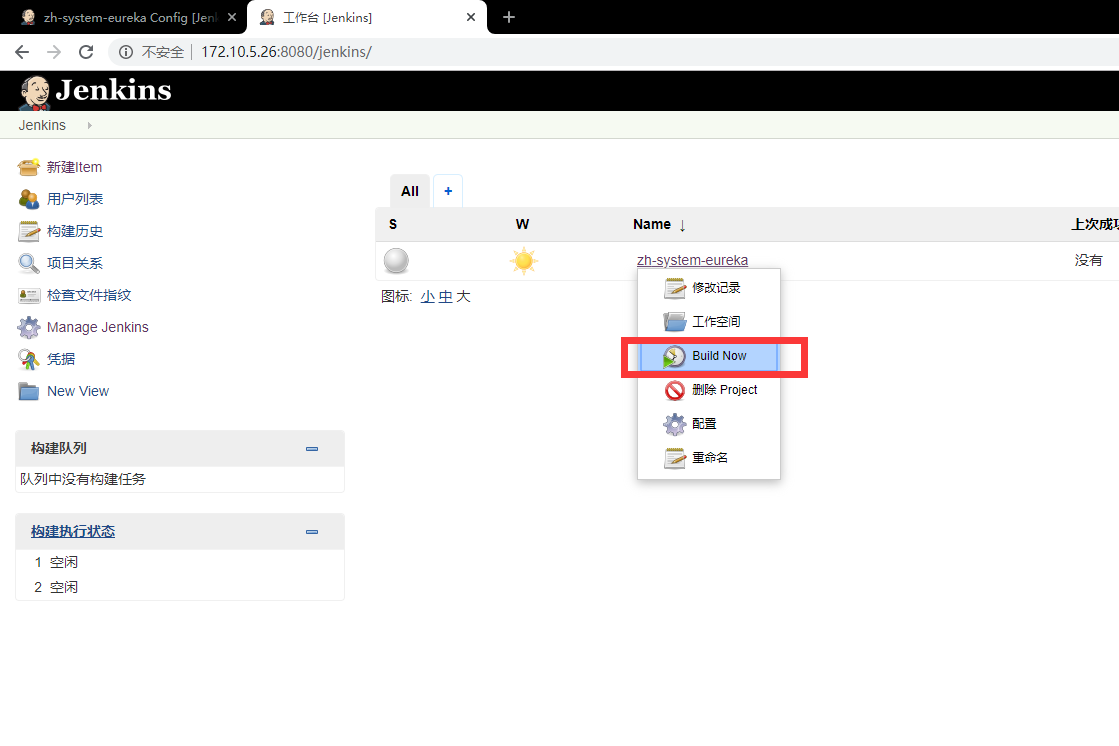Open the 构建历史 link
Screen dimensions: 1119x746
pyautogui.click(x=75, y=231)
